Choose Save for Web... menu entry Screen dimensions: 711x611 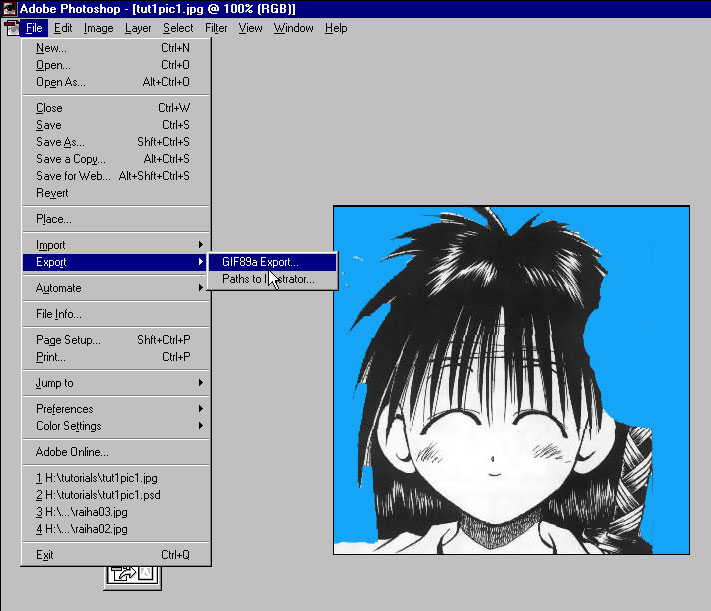(x=117, y=176)
